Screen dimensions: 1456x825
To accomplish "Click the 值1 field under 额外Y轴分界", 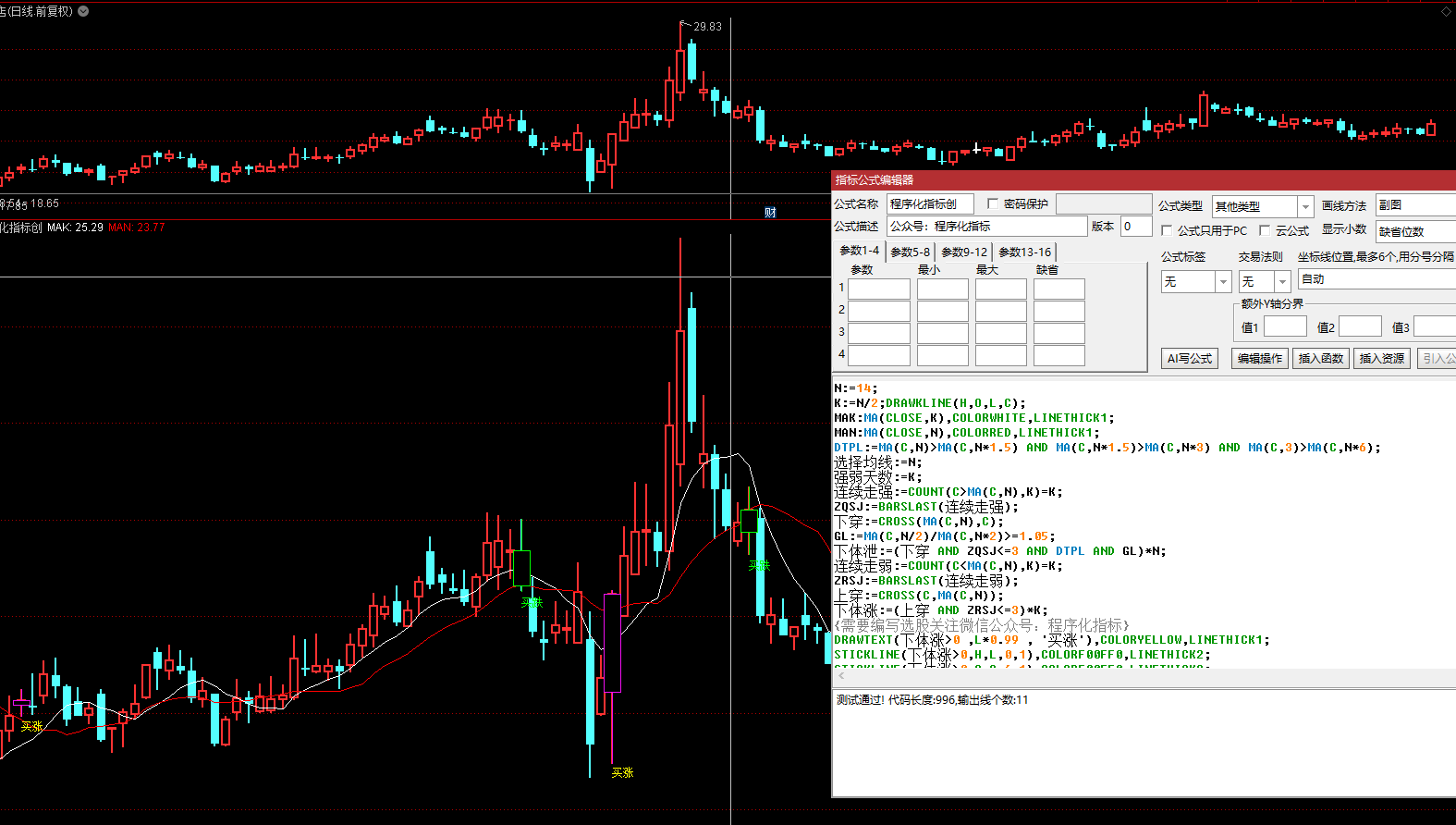I will [1284, 326].
